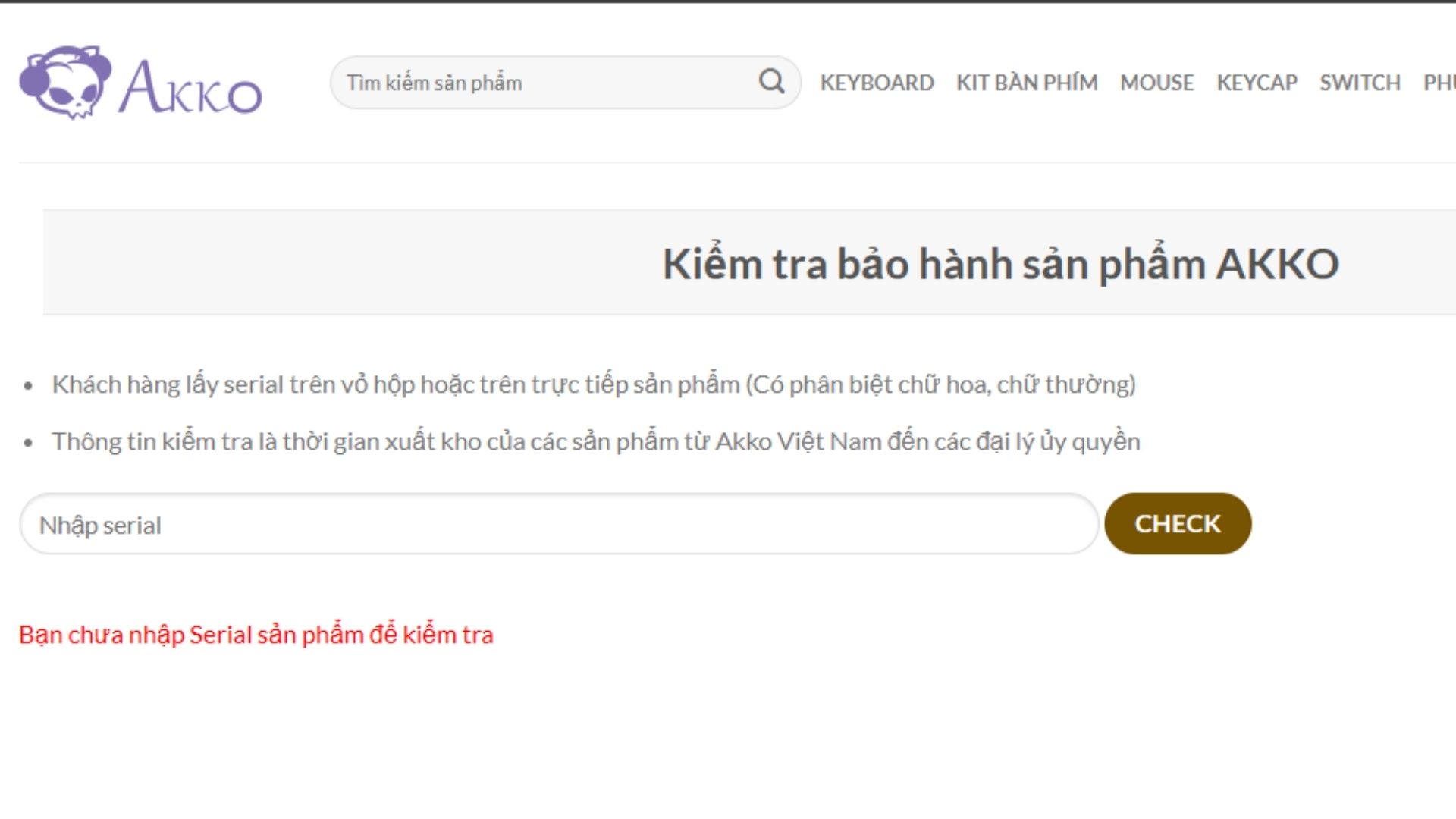
Task: Open the KEYCAP menu
Action: tap(1257, 82)
